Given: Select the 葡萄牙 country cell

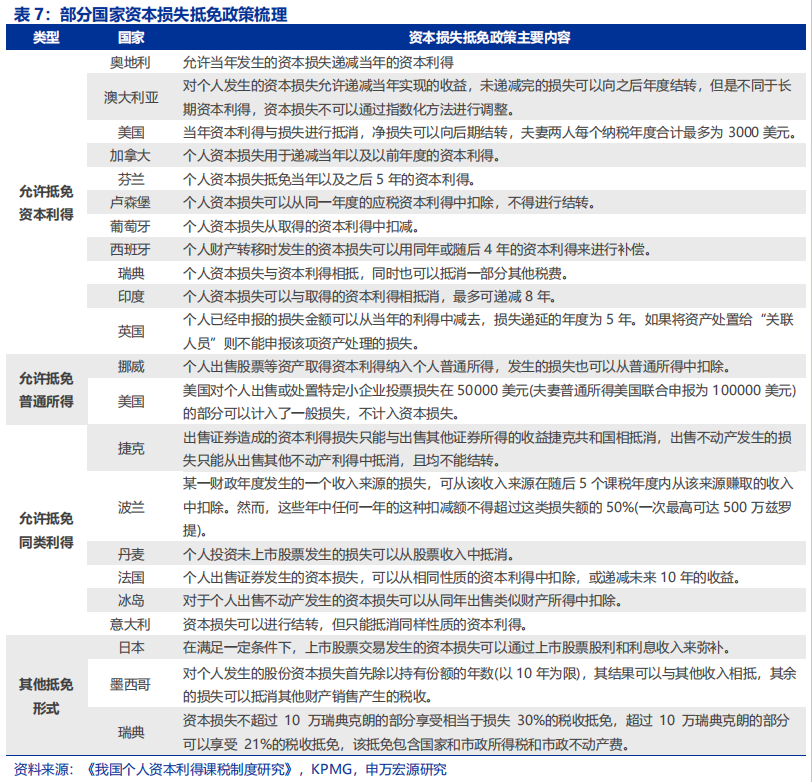Looking at the screenshot, I should point(130,226).
